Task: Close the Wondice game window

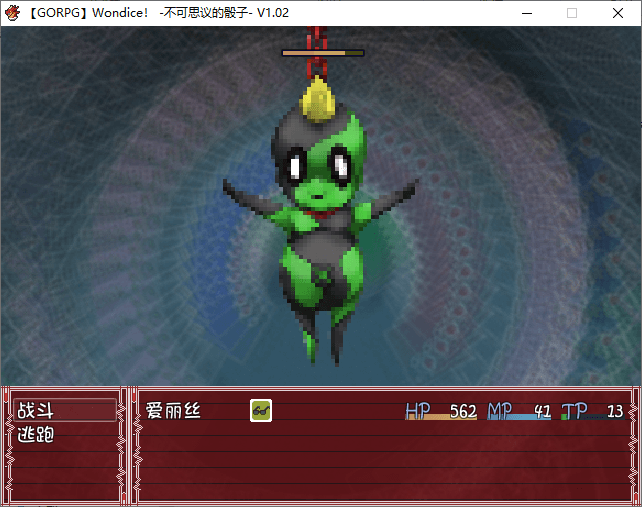Action: pos(618,13)
